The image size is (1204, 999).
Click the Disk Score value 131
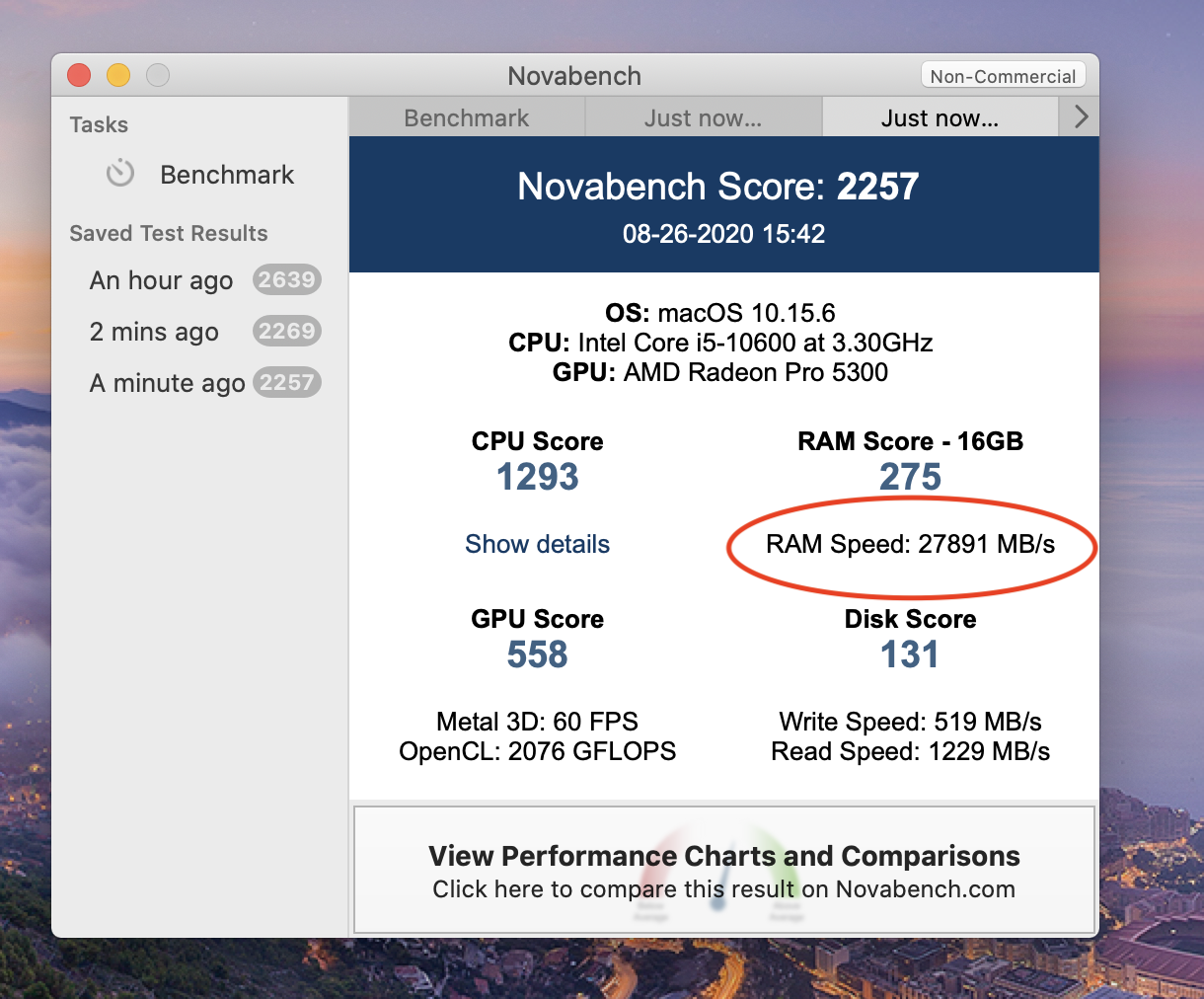(x=910, y=654)
